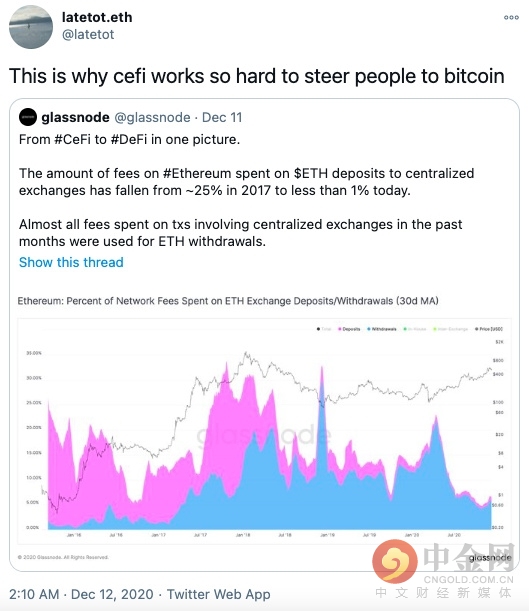Click Show this thread link
The image size is (529, 611).
coord(71,262)
